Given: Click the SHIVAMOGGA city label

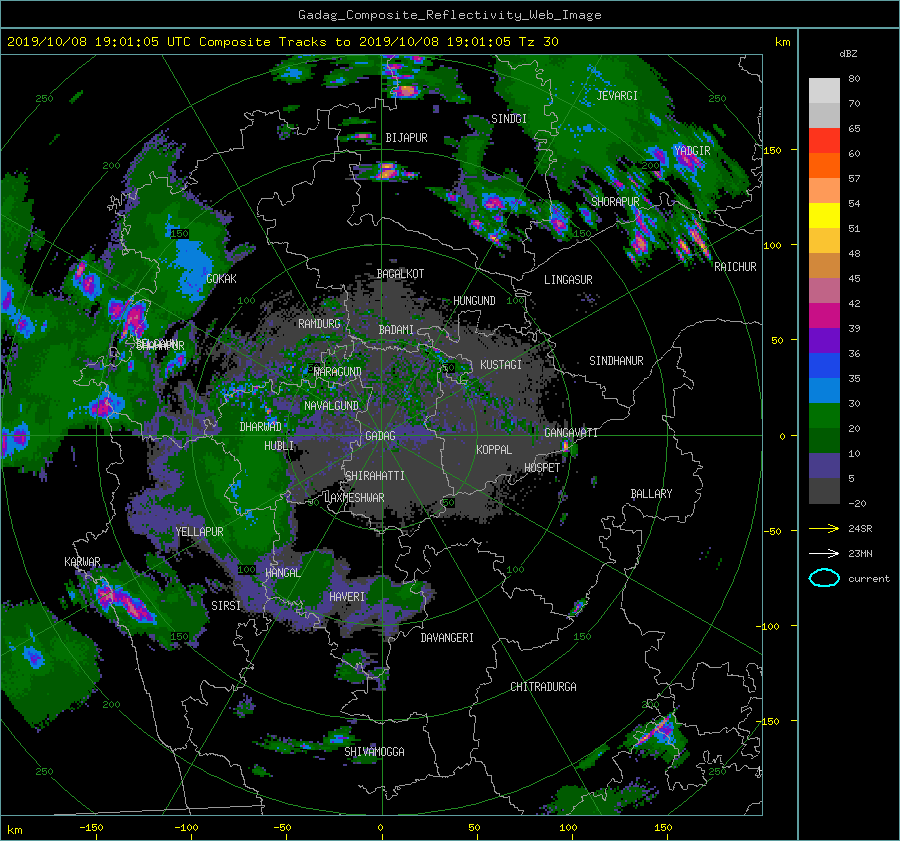Looking at the screenshot, I should click(x=374, y=752).
